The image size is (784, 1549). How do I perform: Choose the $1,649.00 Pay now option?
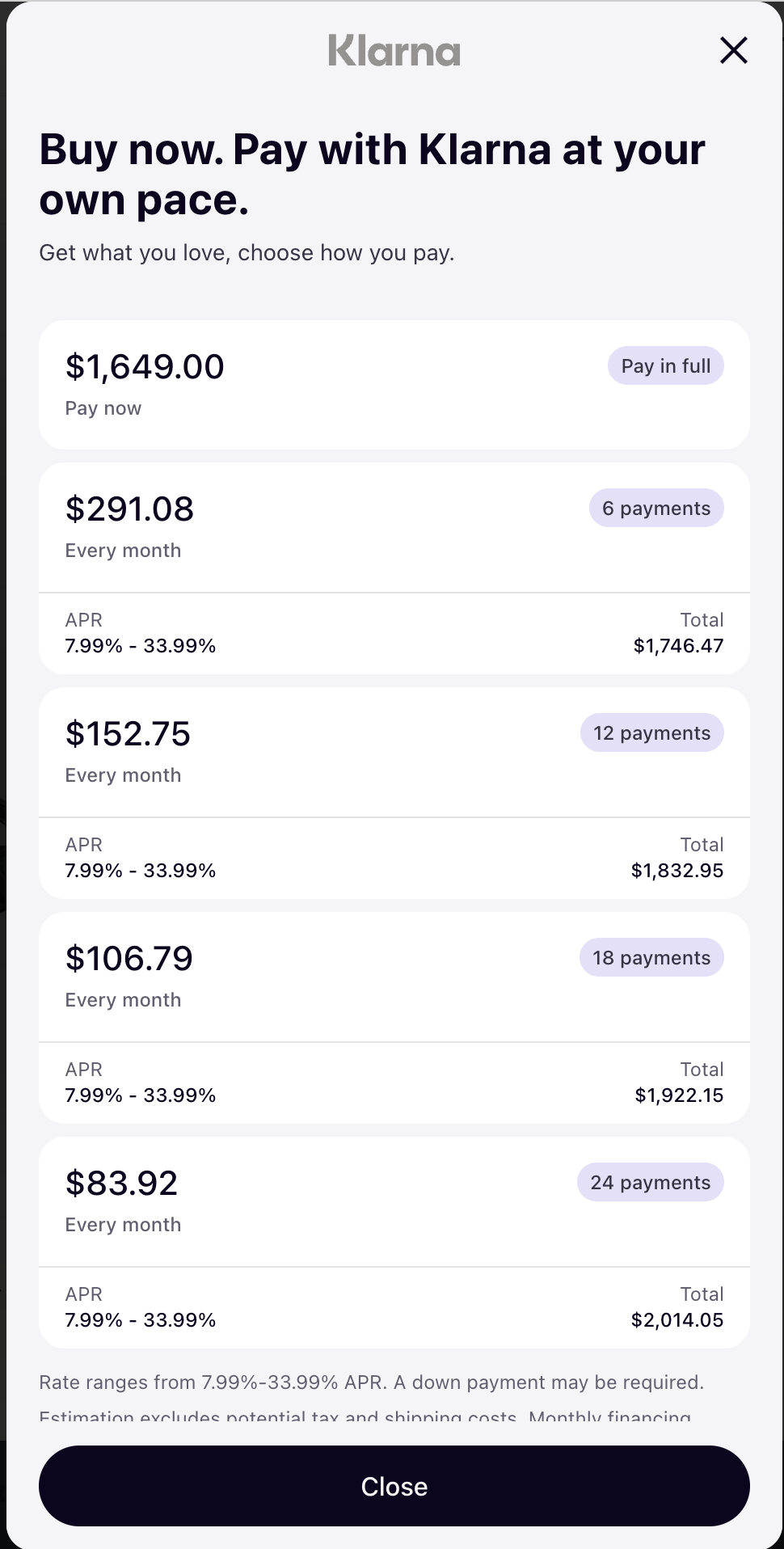tap(145, 368)
